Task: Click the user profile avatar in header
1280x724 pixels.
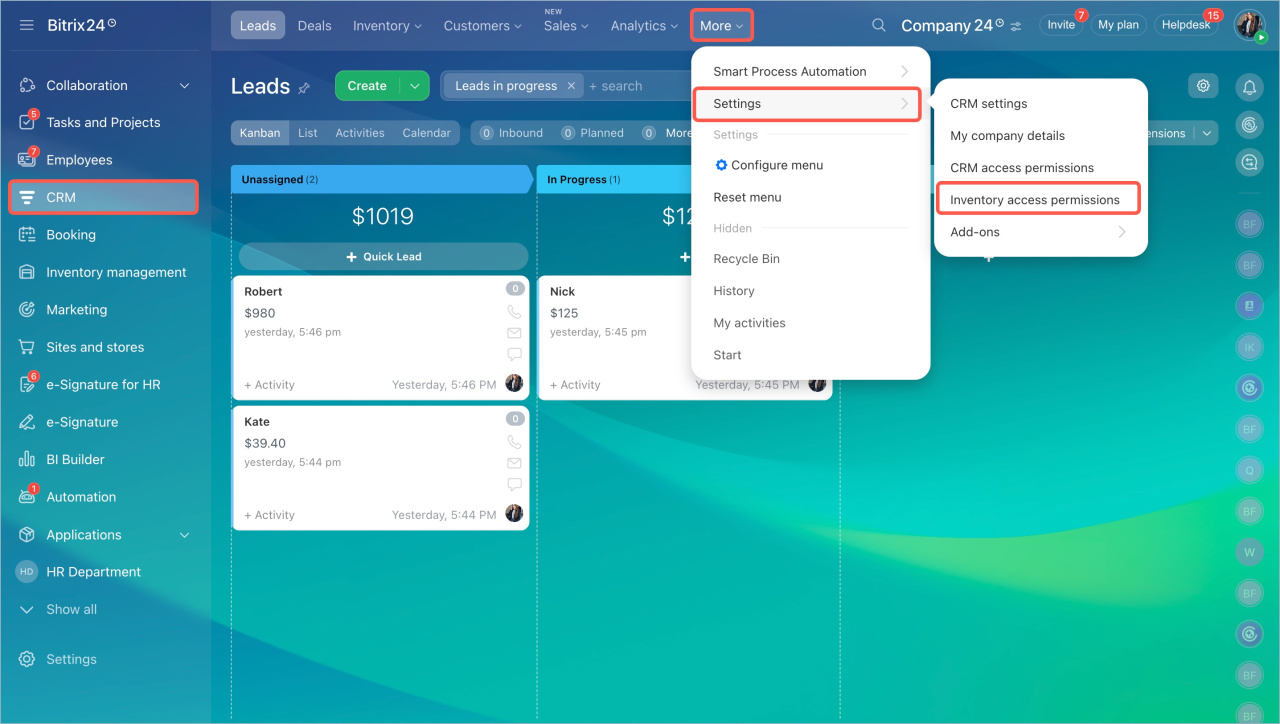Action: (1249, 25)
